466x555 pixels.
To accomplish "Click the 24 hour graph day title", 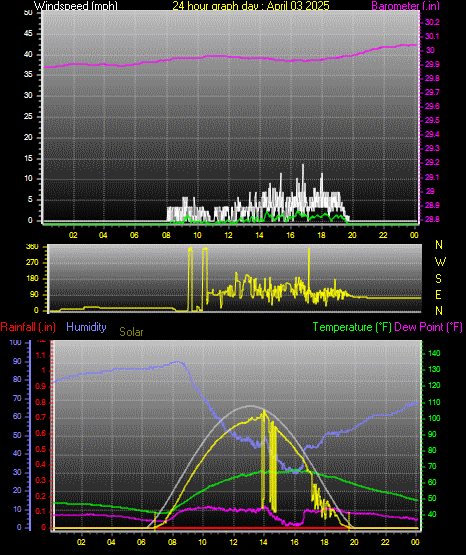I will click(251, 5).
